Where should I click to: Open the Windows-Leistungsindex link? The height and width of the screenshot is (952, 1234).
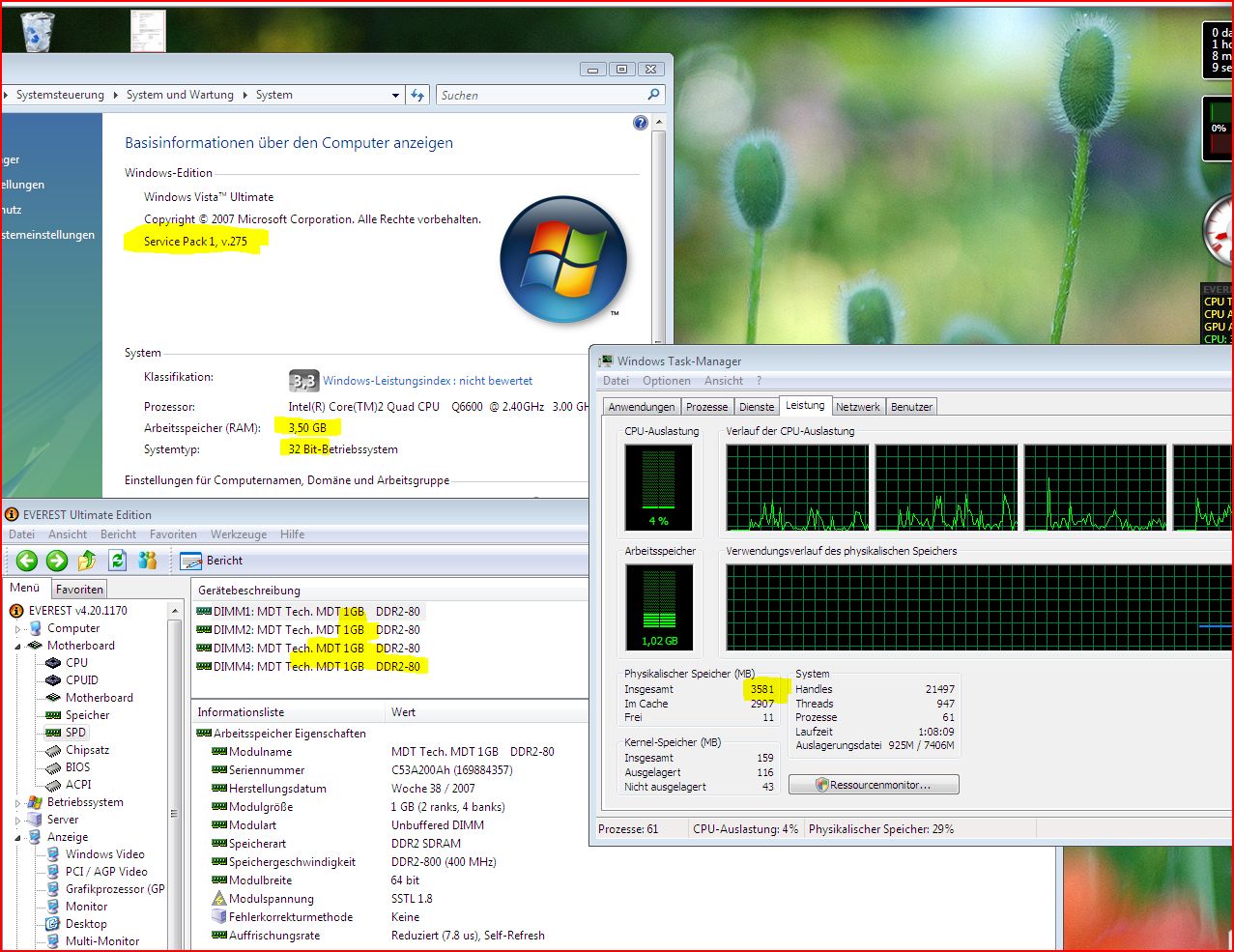[x=427, y=381]
